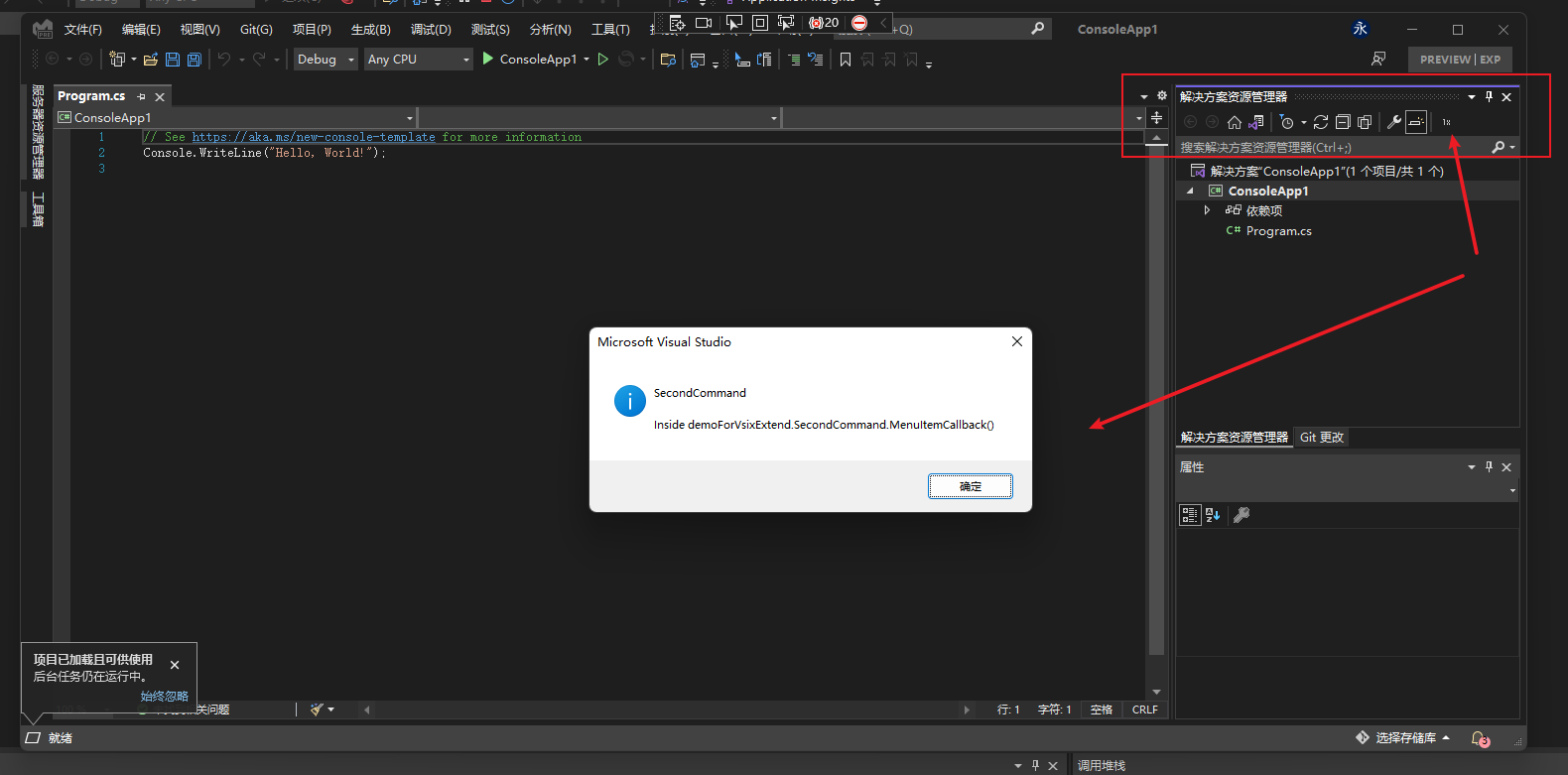Click the new project icon in the toolbar
Image resolution: width=1568 pixels, height=775 pixels.
(x=117, y=60)
